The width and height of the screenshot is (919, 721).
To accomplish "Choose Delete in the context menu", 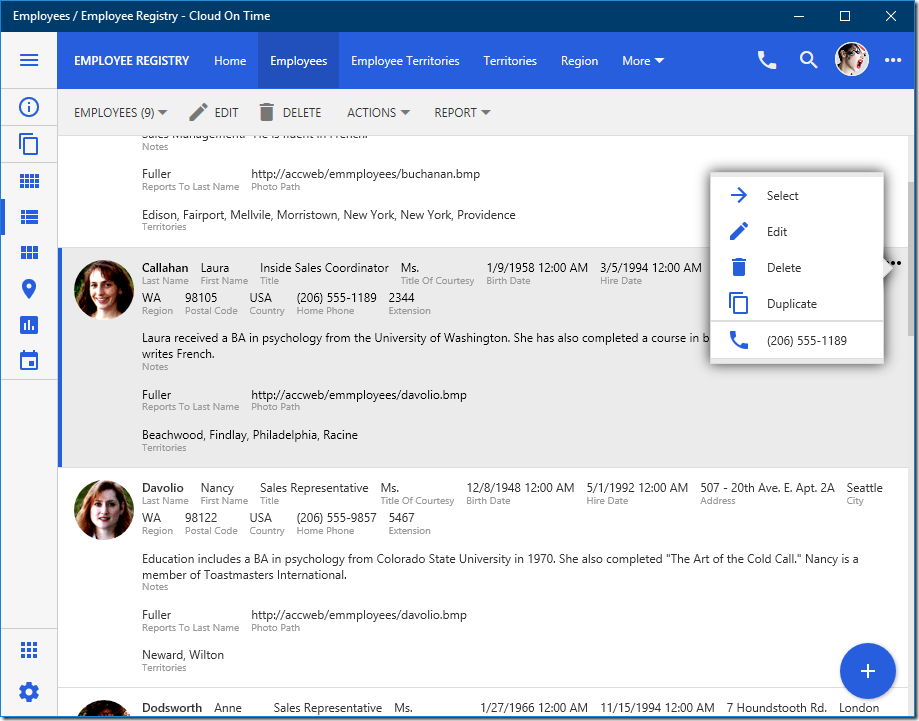I will (797, 267).
